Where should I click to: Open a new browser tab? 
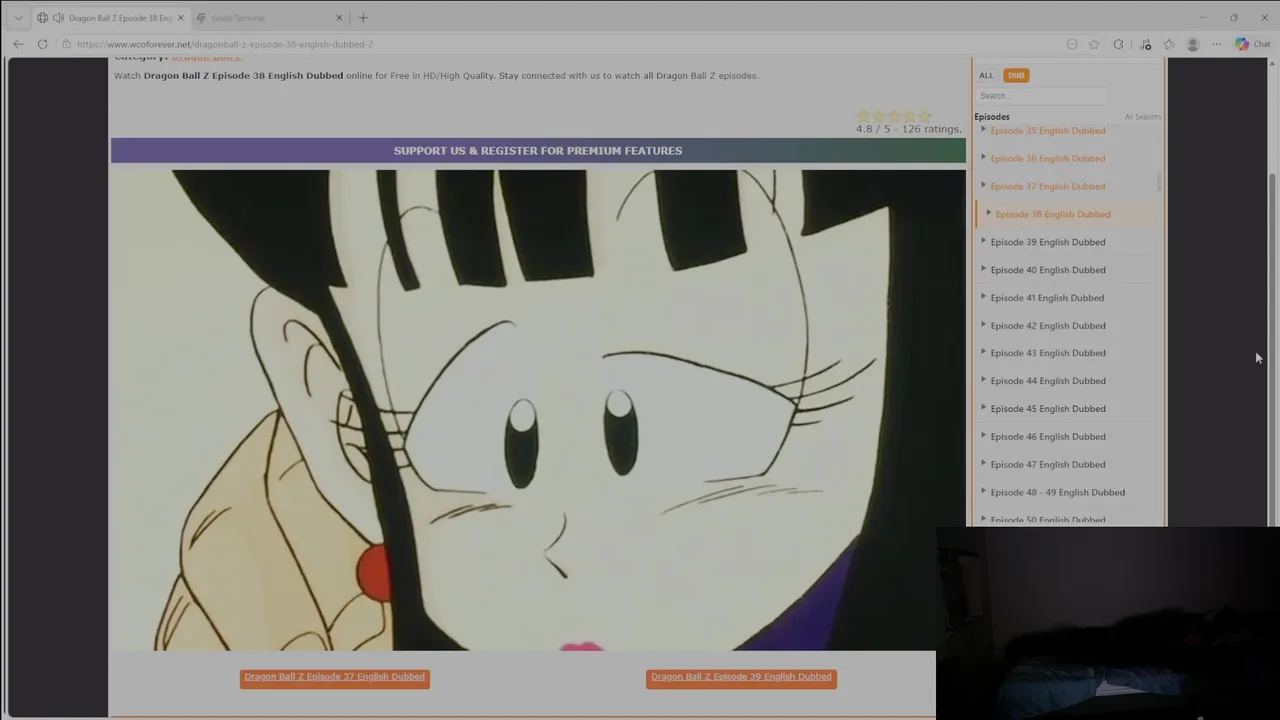tap(363, 18)
